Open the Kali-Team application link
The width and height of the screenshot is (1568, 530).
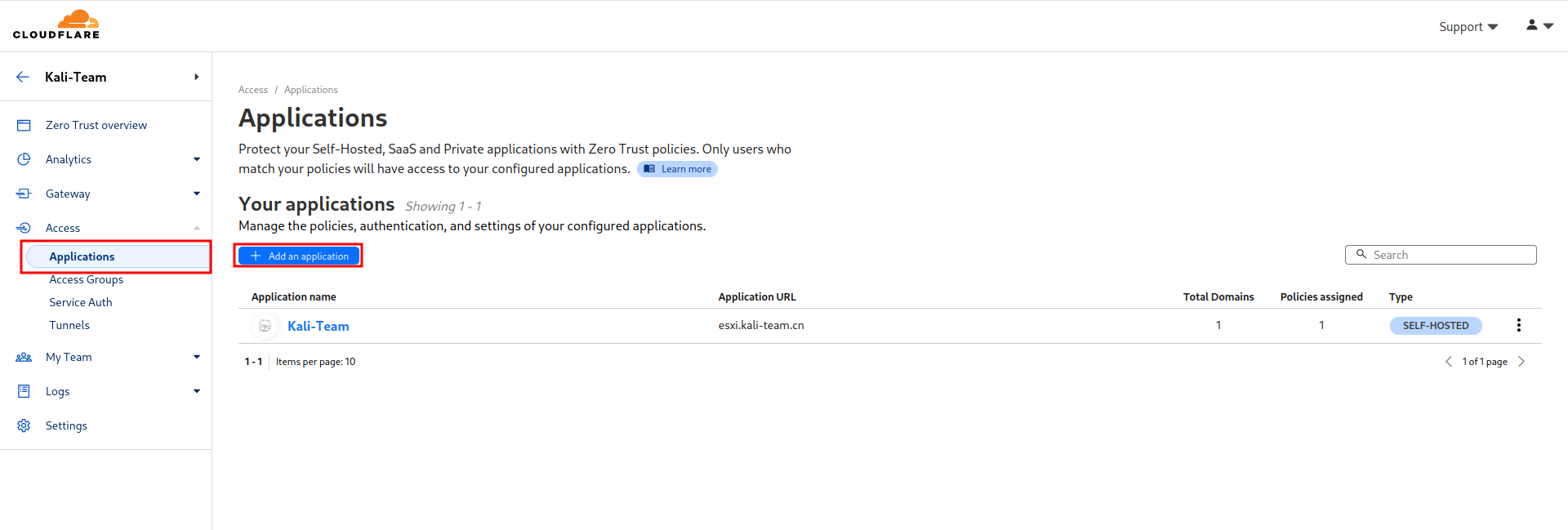pyautogui.click(x=318, y=326)
